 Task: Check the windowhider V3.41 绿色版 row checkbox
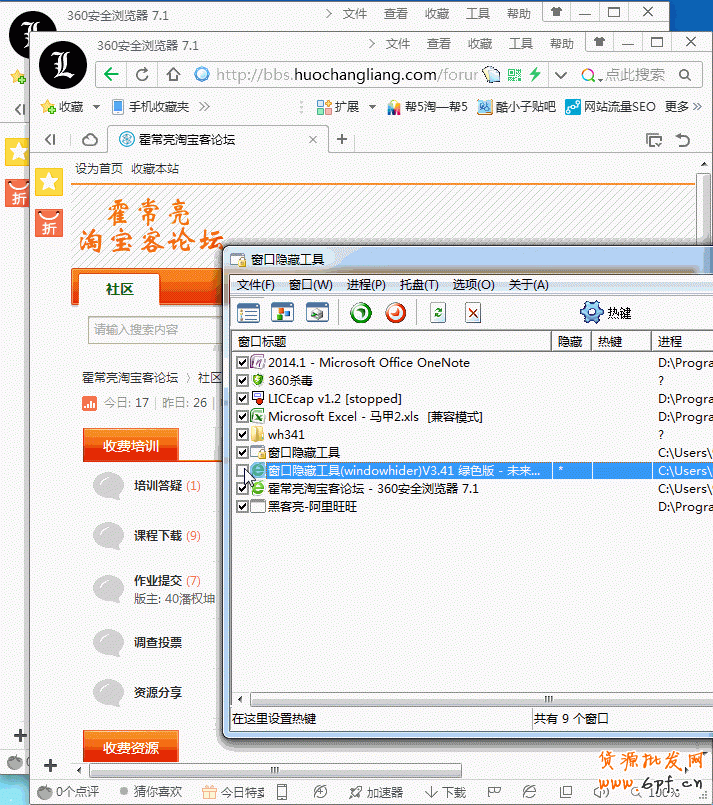(242, 470)
